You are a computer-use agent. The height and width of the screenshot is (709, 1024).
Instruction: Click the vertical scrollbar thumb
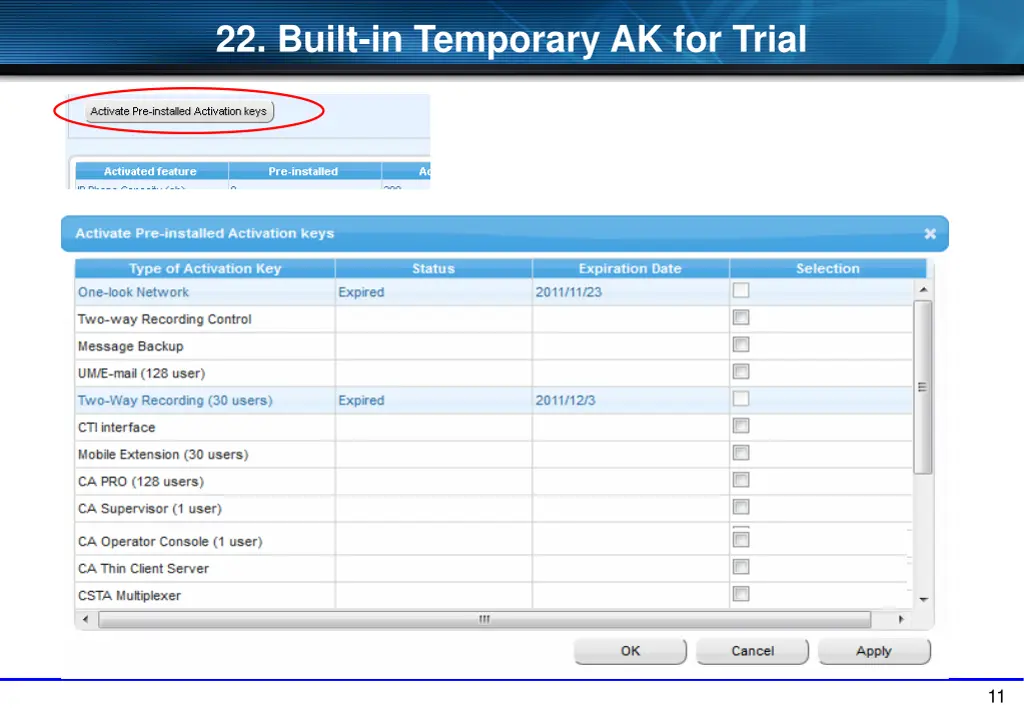point(923,387)
